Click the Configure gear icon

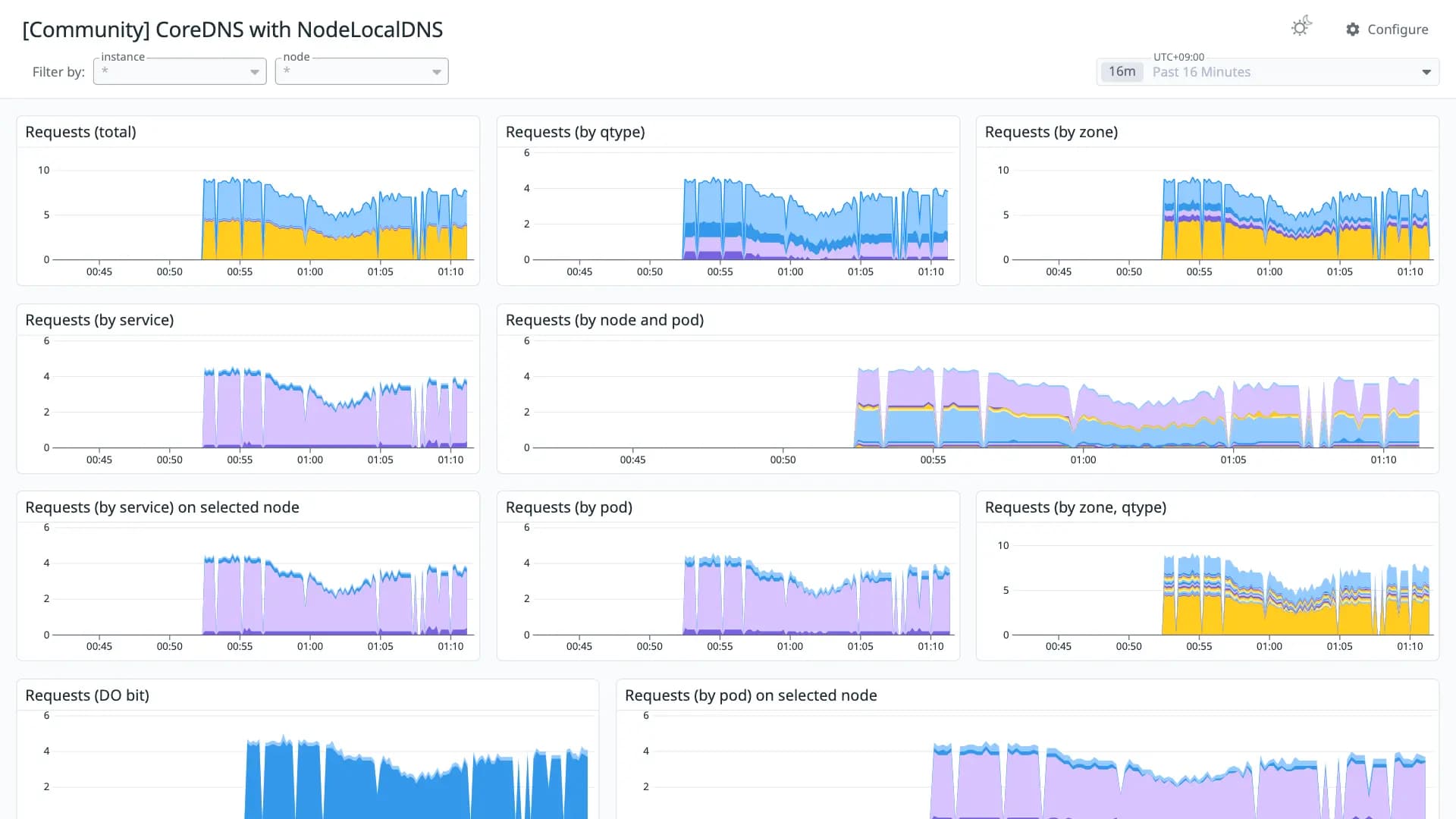(x=1353, y=30)
